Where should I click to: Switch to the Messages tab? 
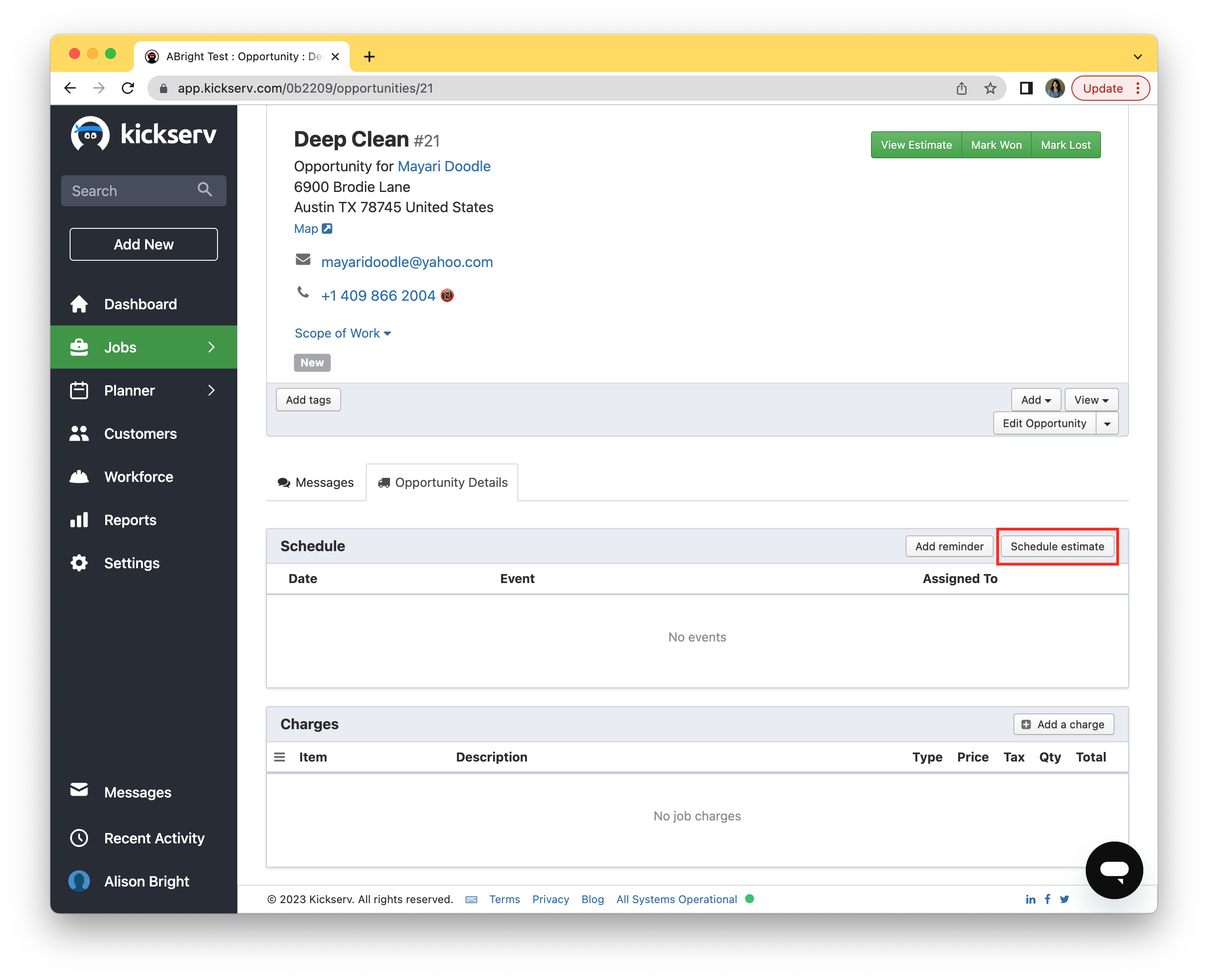pos(316,483)
